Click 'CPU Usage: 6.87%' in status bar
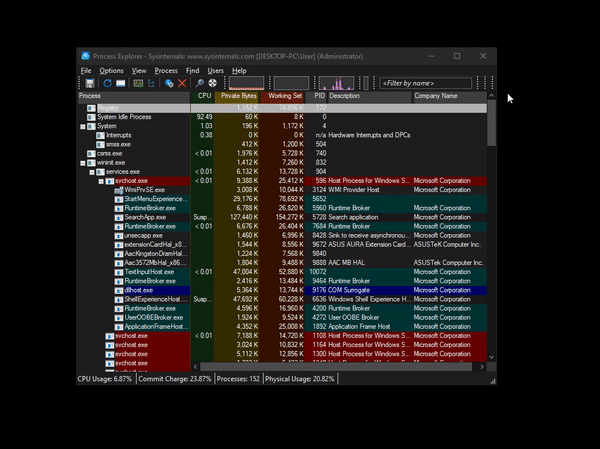 coord(104,379)
